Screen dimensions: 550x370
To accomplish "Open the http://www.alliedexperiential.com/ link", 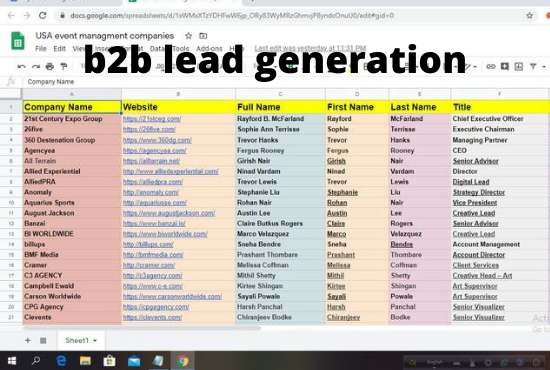I will [170, 171].
